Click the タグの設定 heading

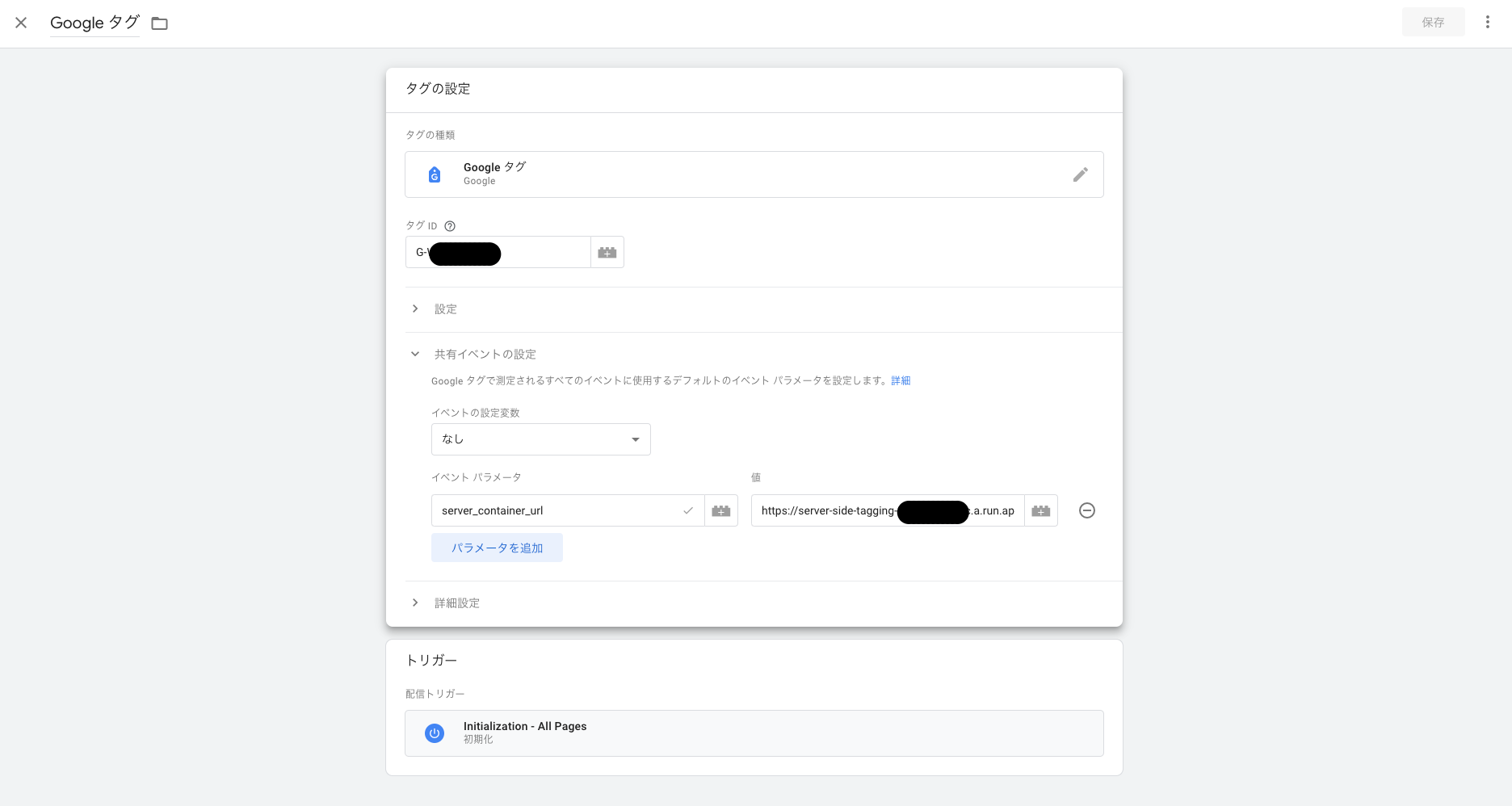tap(438, 89)
